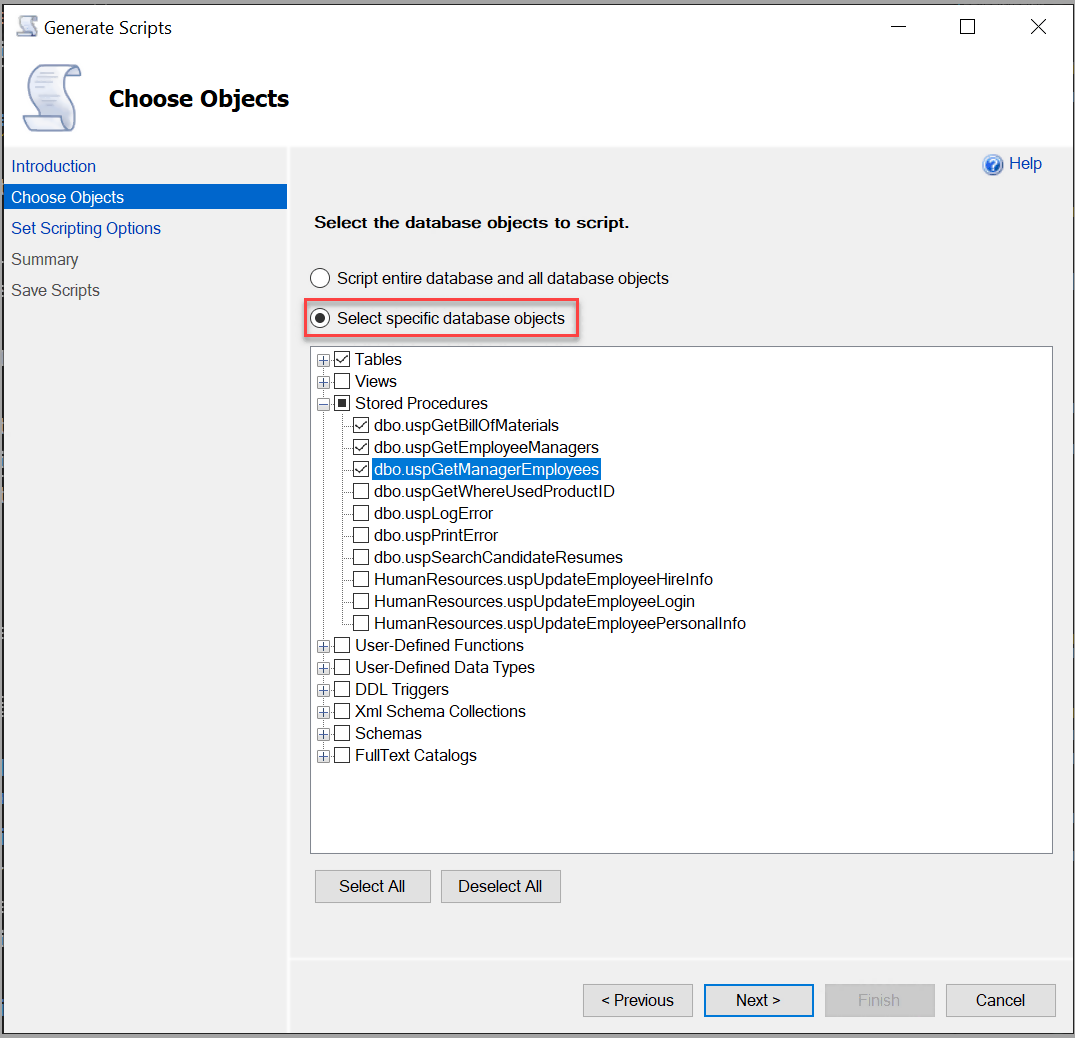Click the Select All button
The height and width of the screenshot is (1038, 1075).
point(372,886)
